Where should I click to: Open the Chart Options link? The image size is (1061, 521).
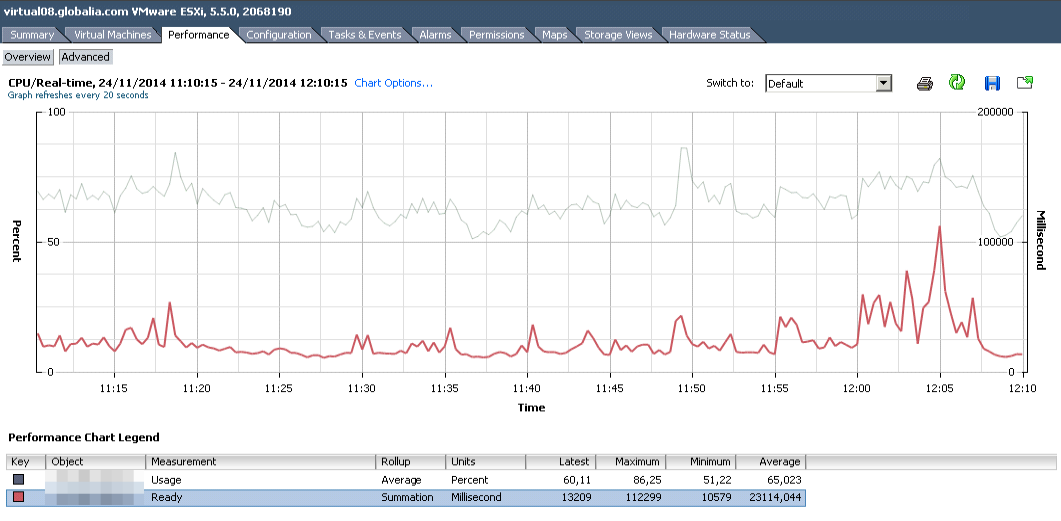[x=393, y=83]
